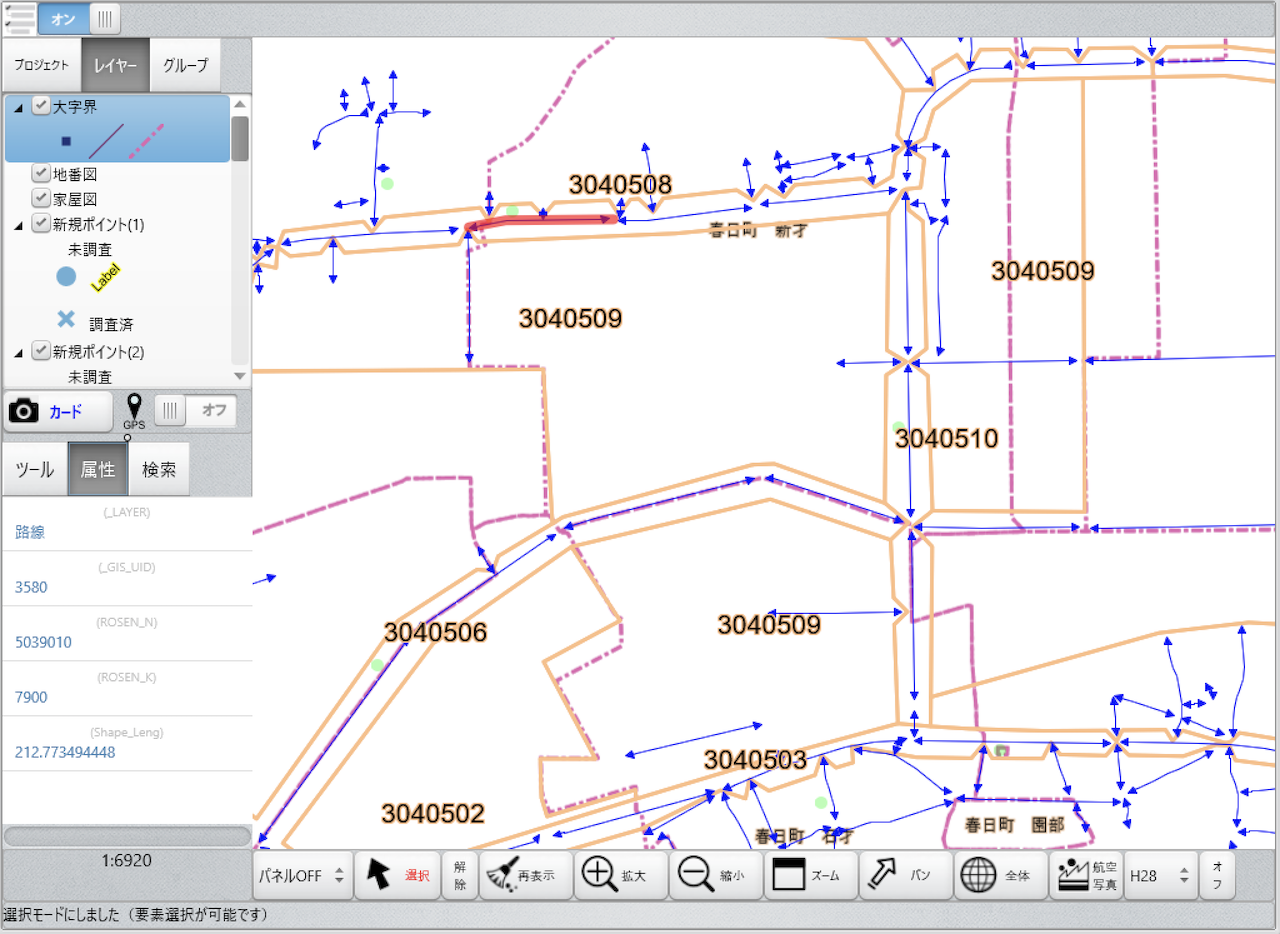The width and height of the screenshot is (1280, 934).
Task: Switch to the プロジェクト tab
Action: [x=42, y=65]
